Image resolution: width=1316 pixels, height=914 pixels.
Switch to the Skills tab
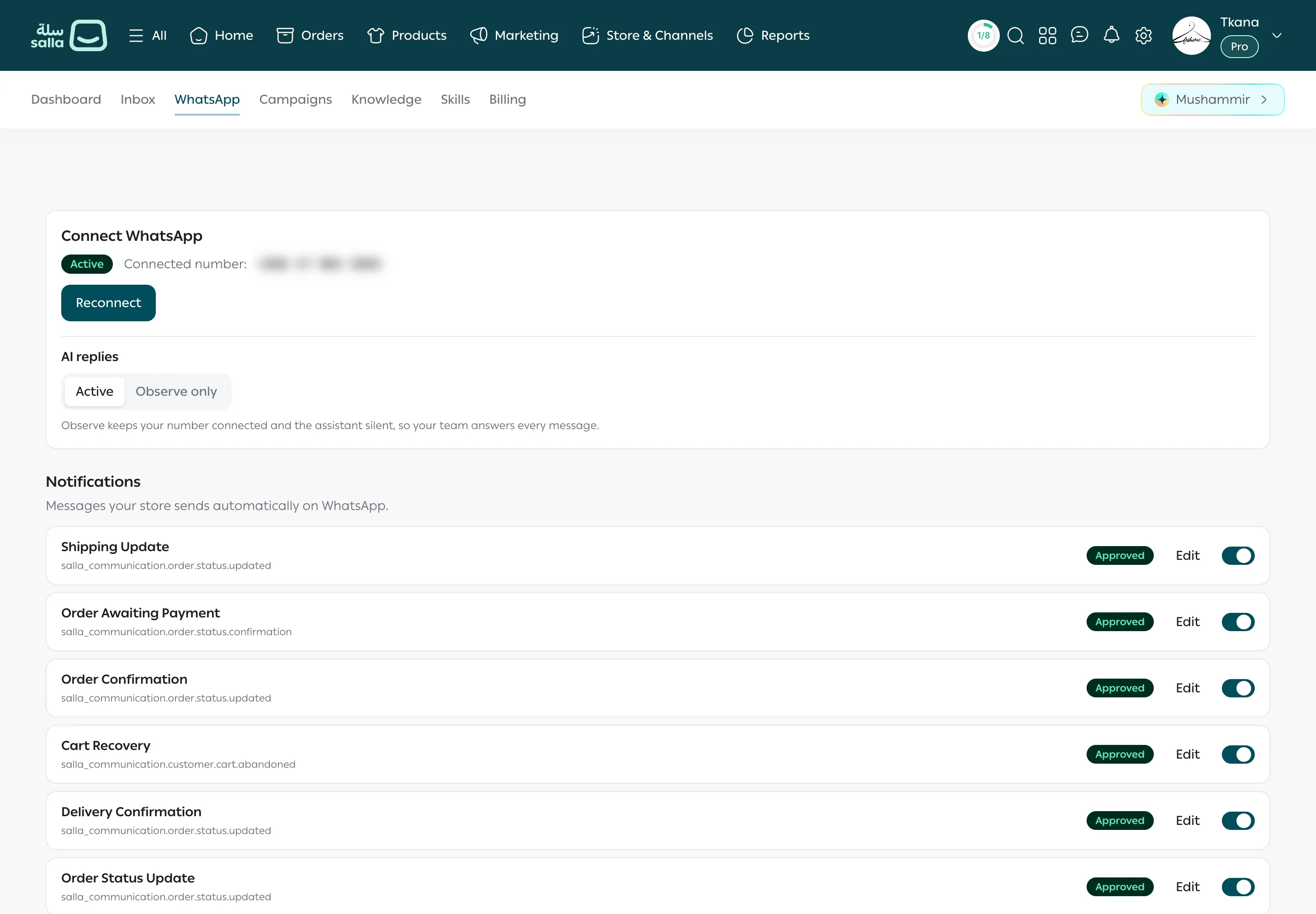pyautogui.click(x=455, y=100)
